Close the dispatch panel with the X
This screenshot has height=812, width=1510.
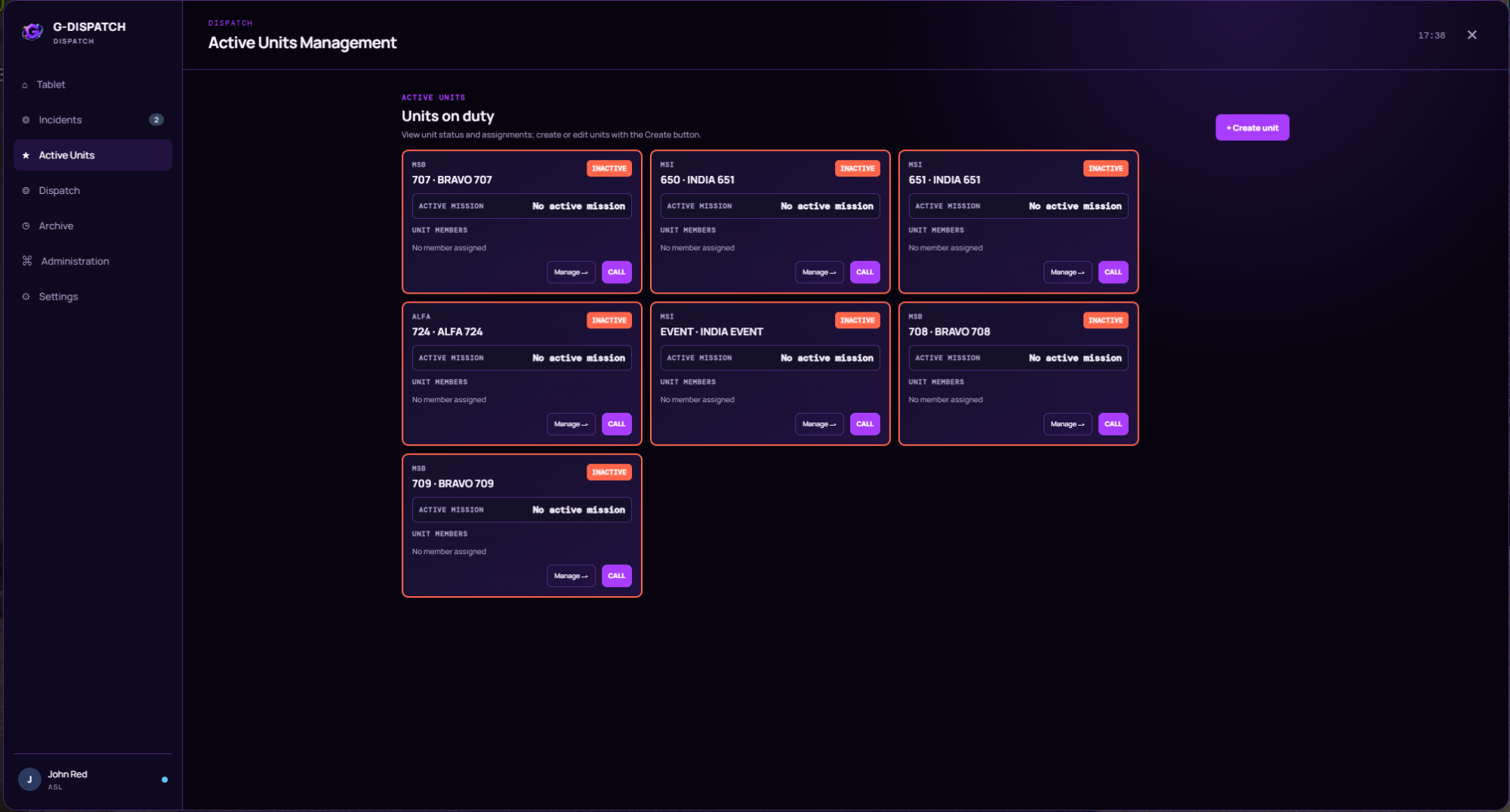pos(1471,35)
